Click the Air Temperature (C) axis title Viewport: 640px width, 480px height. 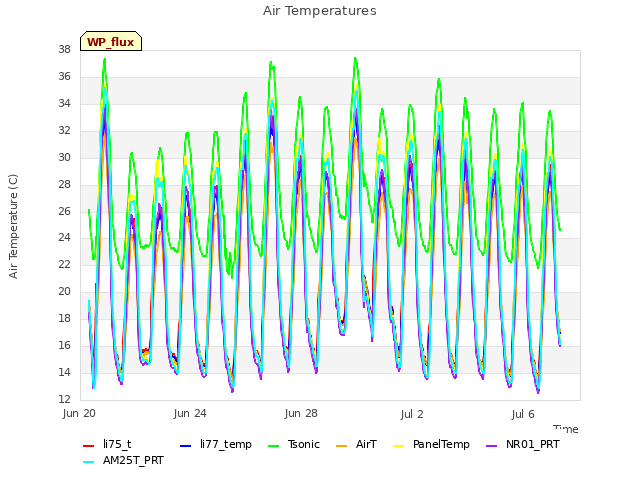(13, 227)
